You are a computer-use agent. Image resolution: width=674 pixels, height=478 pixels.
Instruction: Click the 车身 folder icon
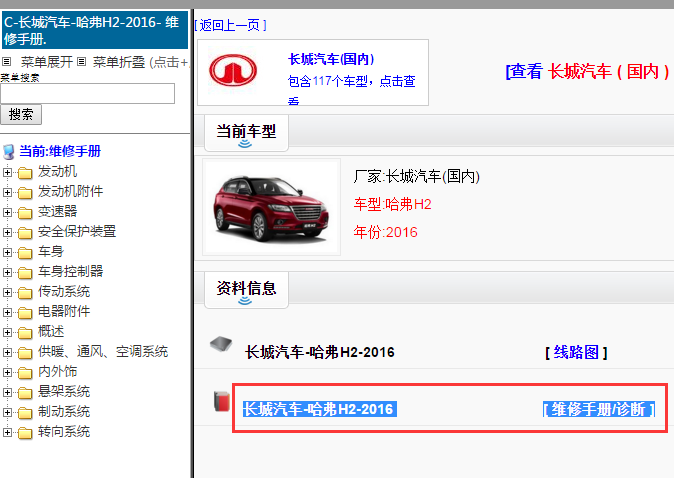tap(25, 253)
